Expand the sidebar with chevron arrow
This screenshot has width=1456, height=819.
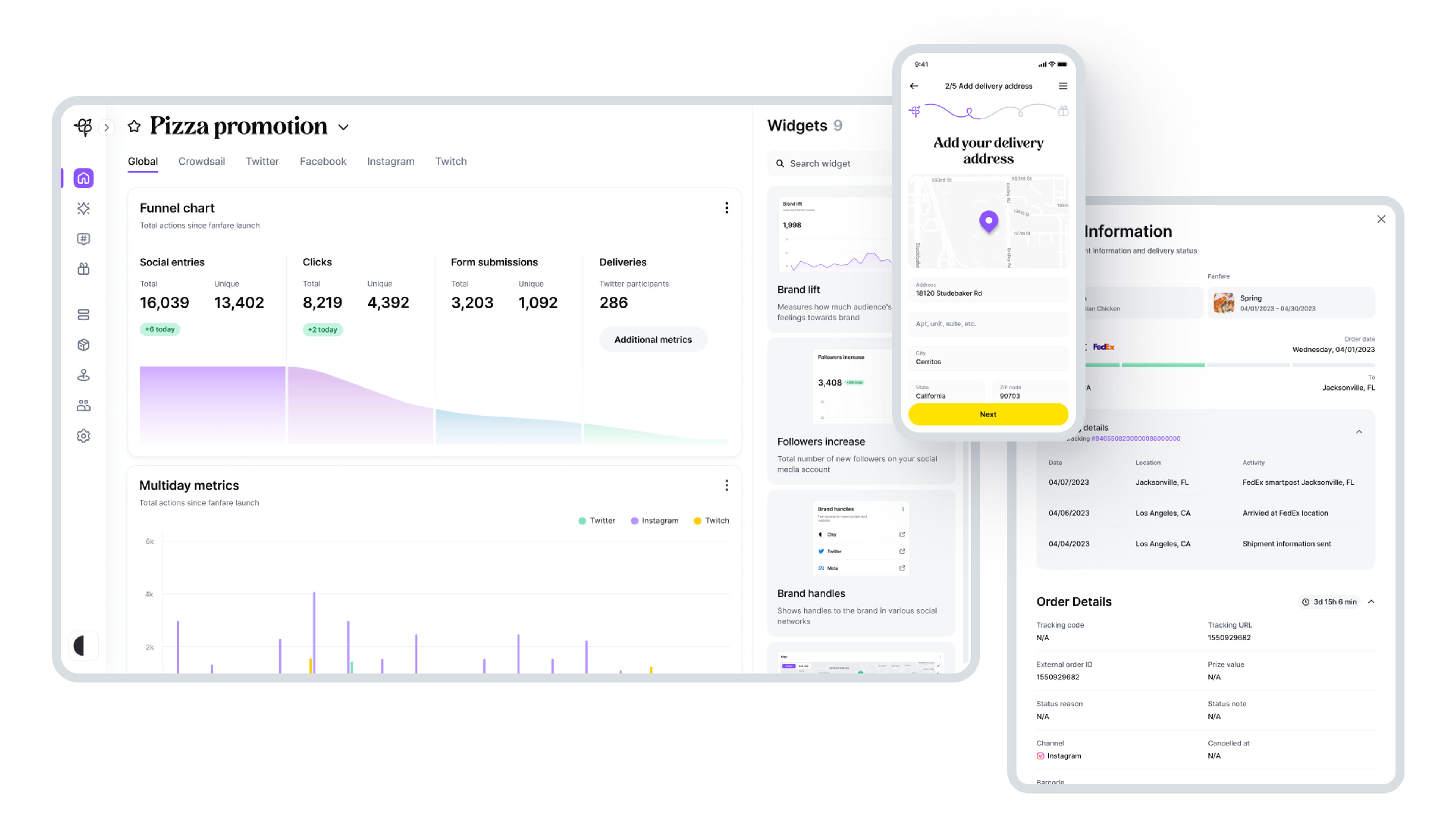[x=106, y=127]
